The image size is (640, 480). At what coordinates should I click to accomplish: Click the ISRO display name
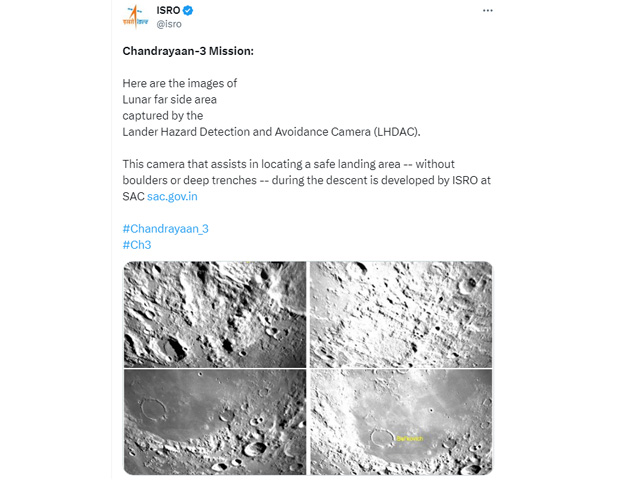point(168,11)
